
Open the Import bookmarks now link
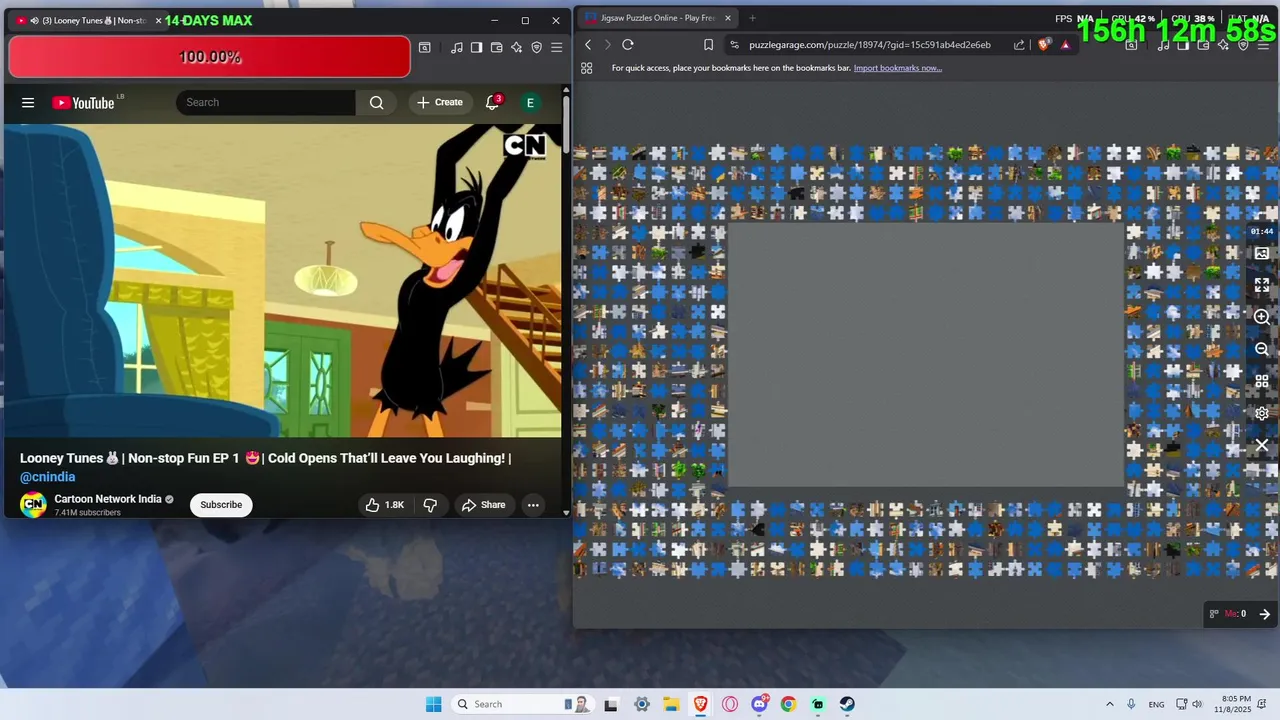898,68
